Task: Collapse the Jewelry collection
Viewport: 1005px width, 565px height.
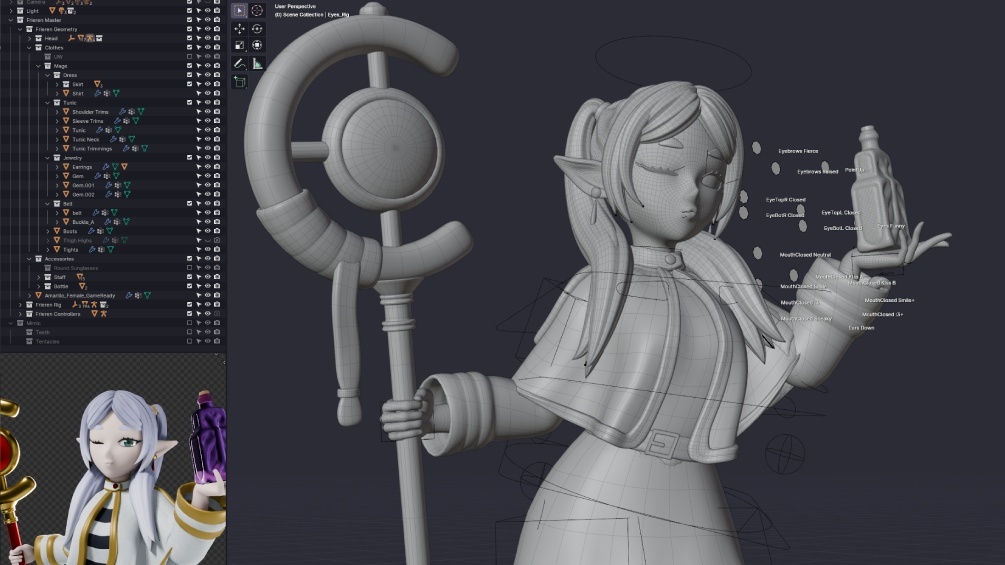Action: pyautogui.click(x=47, y=158)
